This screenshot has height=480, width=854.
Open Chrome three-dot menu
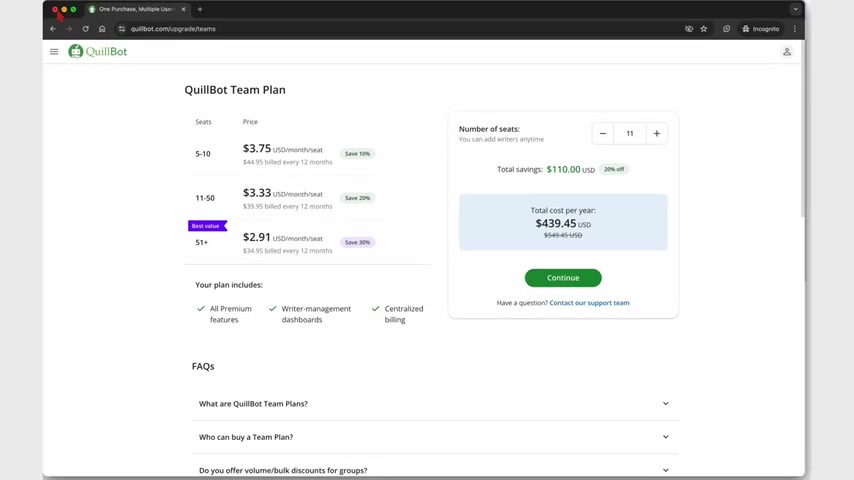(x=795, y=29)
